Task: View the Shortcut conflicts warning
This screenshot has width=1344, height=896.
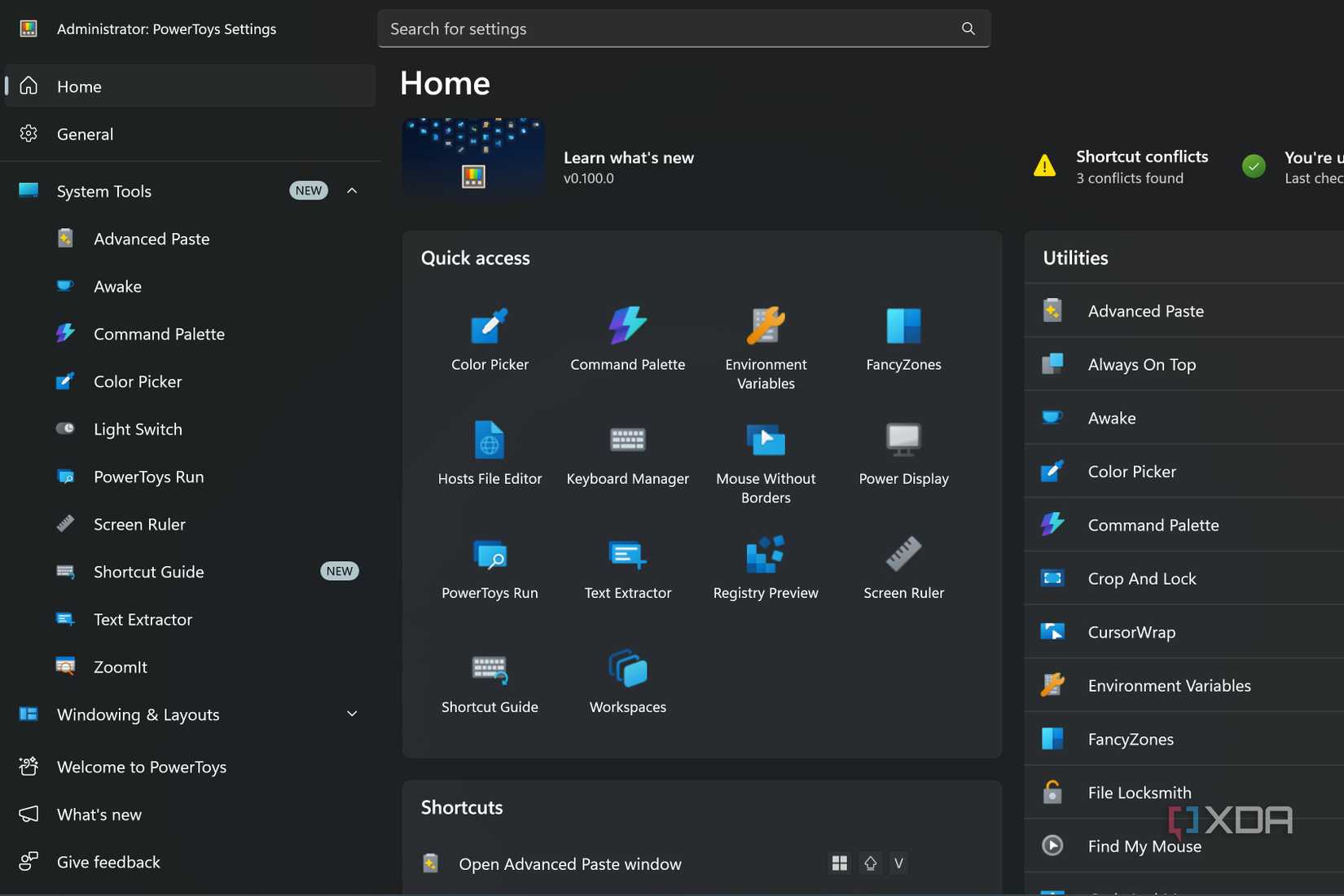Action: 1121,166
